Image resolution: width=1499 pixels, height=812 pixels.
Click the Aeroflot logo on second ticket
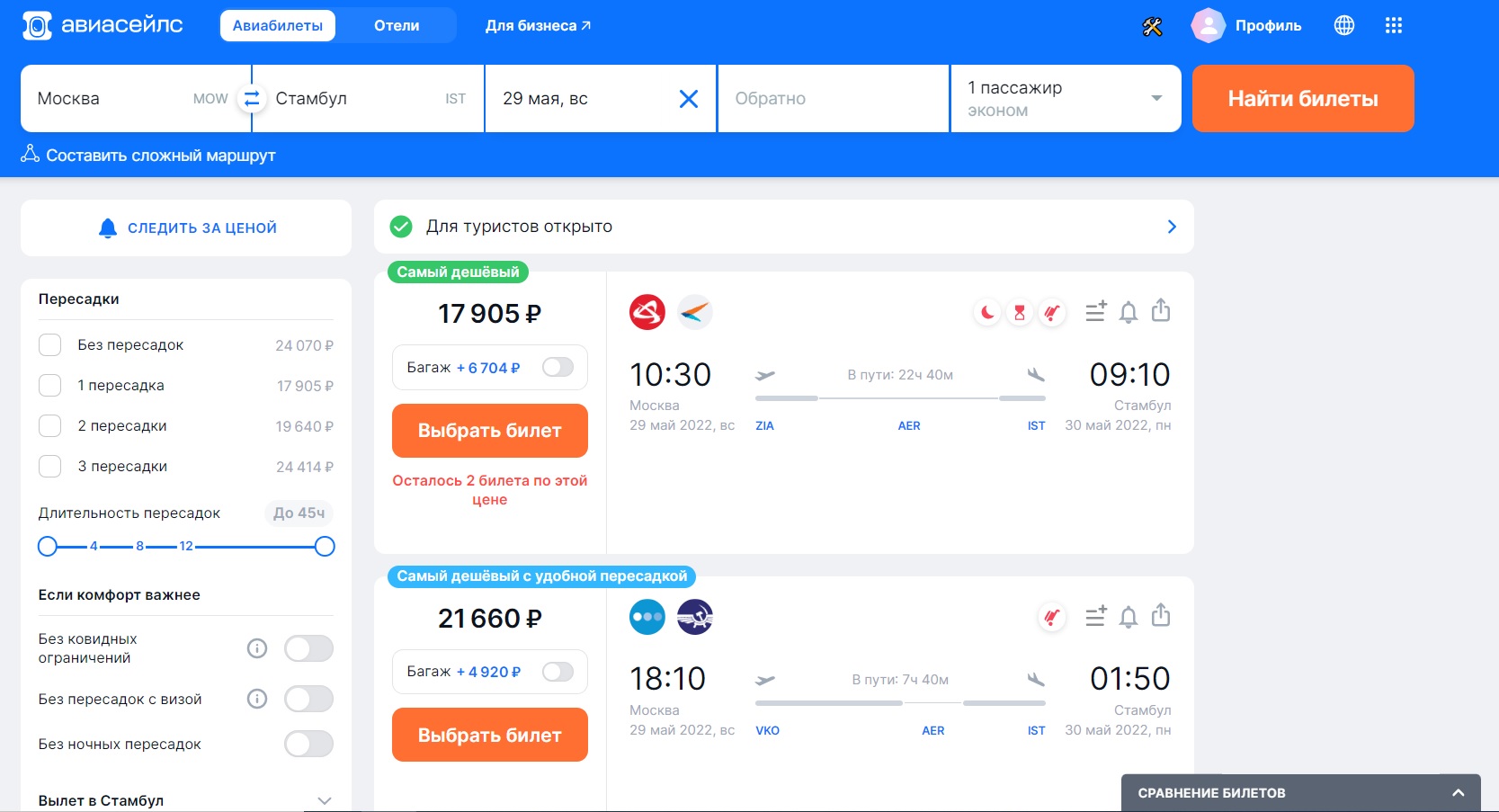pyautogui.click(x=694, y=617)
